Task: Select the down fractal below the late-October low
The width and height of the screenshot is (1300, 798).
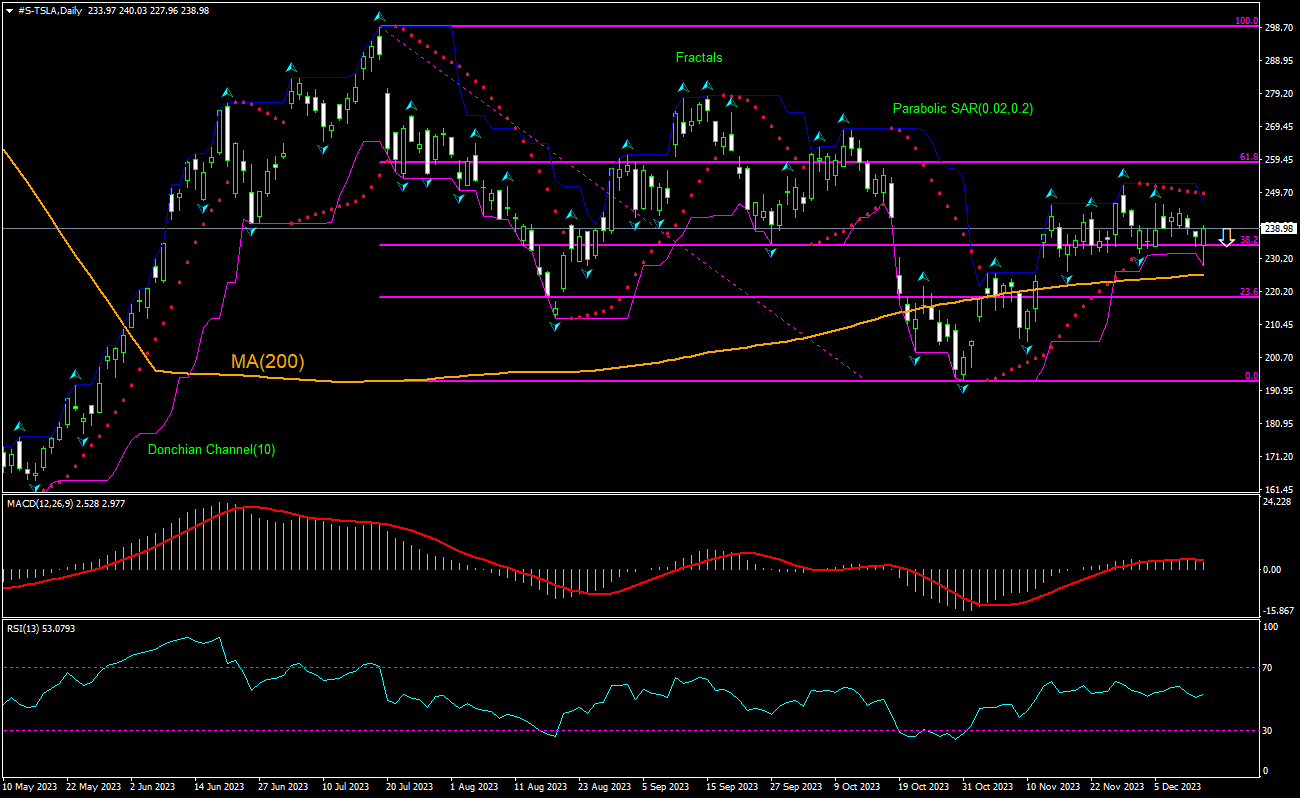Action: [x=962, y=388]
